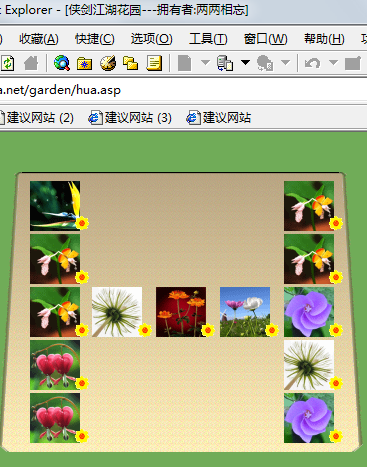This screenshot has height=467, width=367.
Task: Click the stacked yellow folders icon
Action: pos(130,63)
